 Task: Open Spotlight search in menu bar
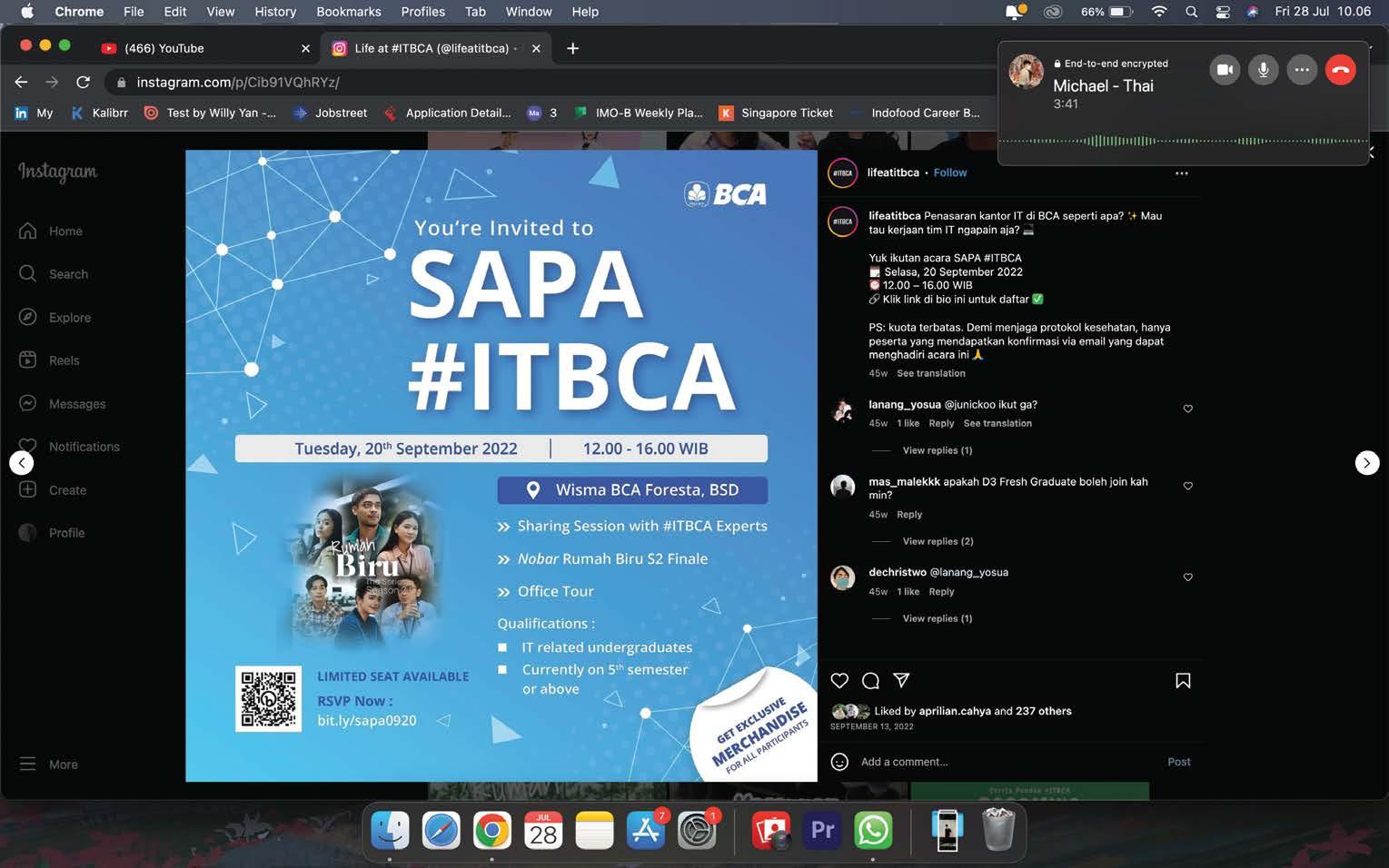click(1191, 12)
